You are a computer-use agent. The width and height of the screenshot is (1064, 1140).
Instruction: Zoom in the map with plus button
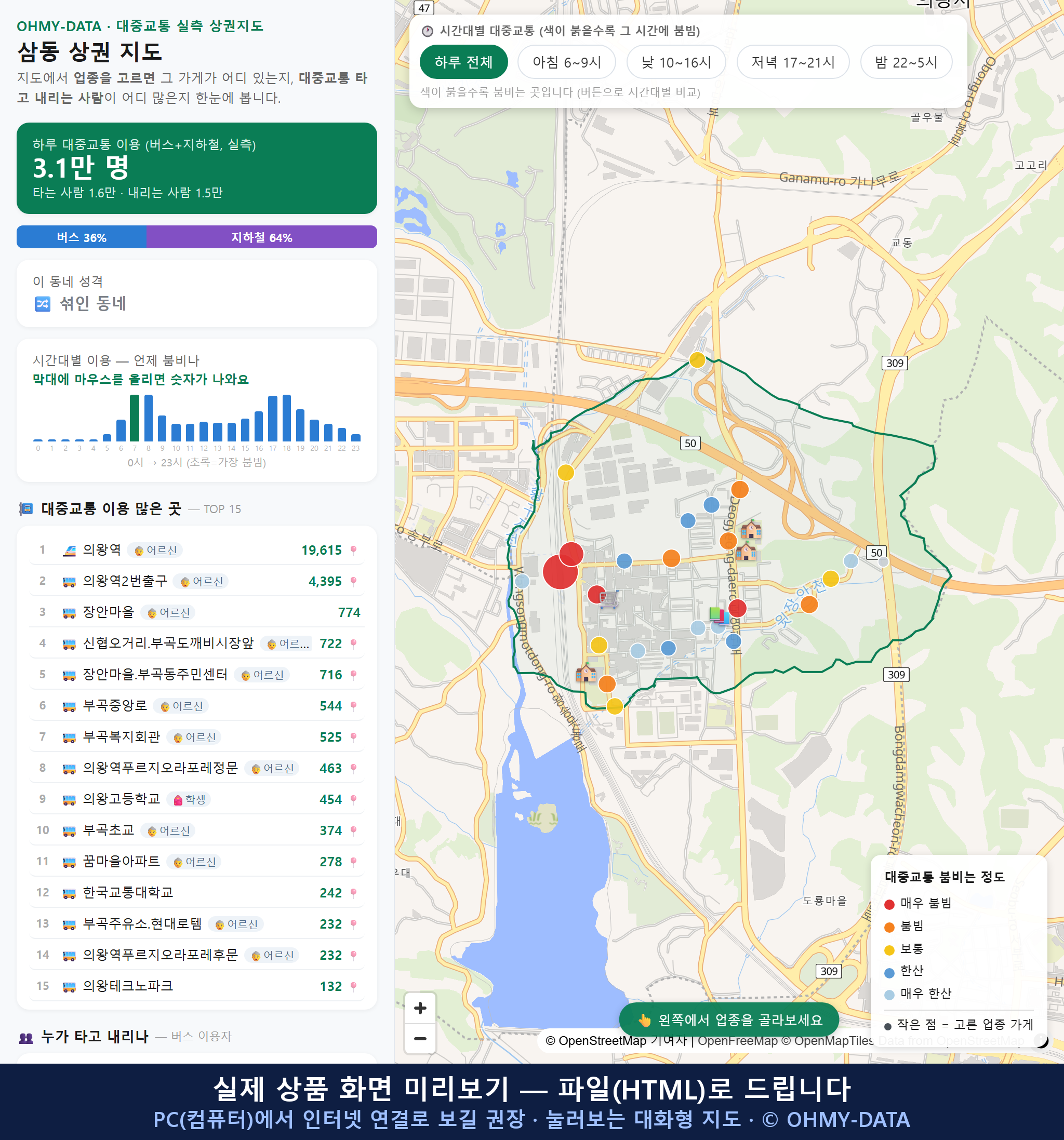click(420, 1008)
